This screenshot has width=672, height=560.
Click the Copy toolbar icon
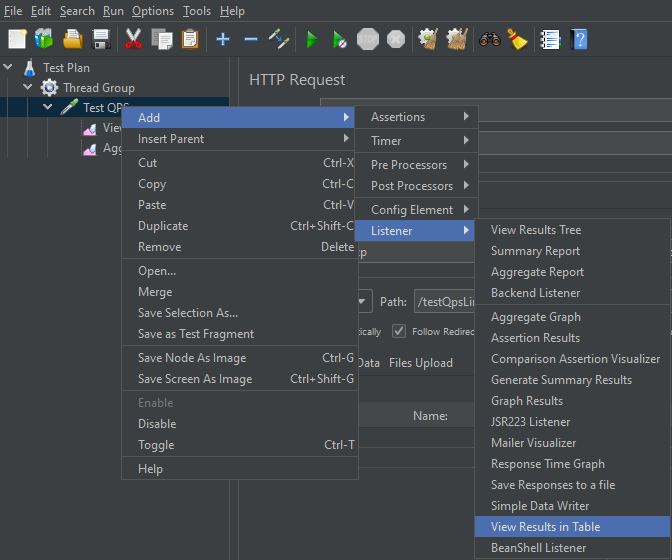point(162,39)
